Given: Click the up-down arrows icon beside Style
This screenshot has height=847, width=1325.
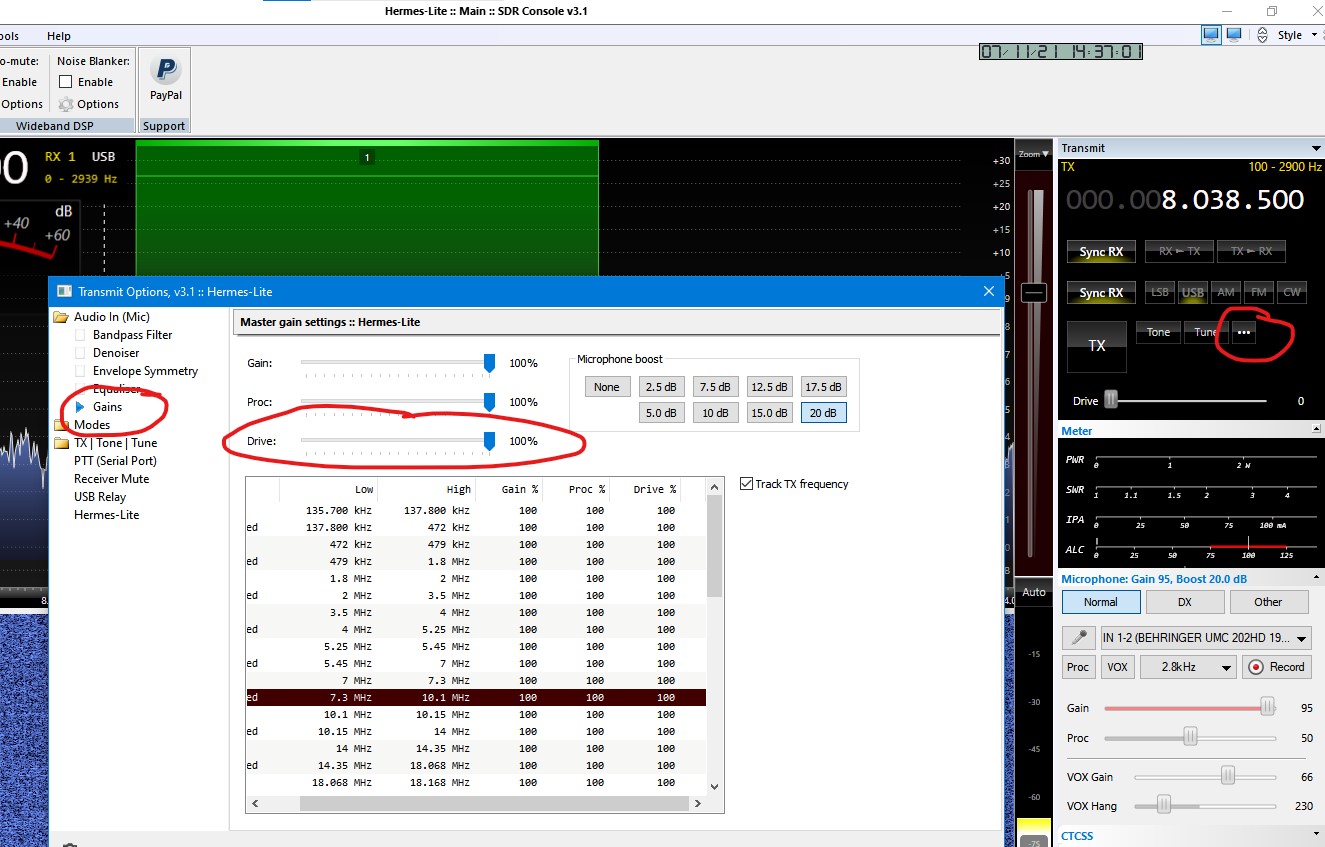Looking at the screenshot, I should click(1262, 35).
